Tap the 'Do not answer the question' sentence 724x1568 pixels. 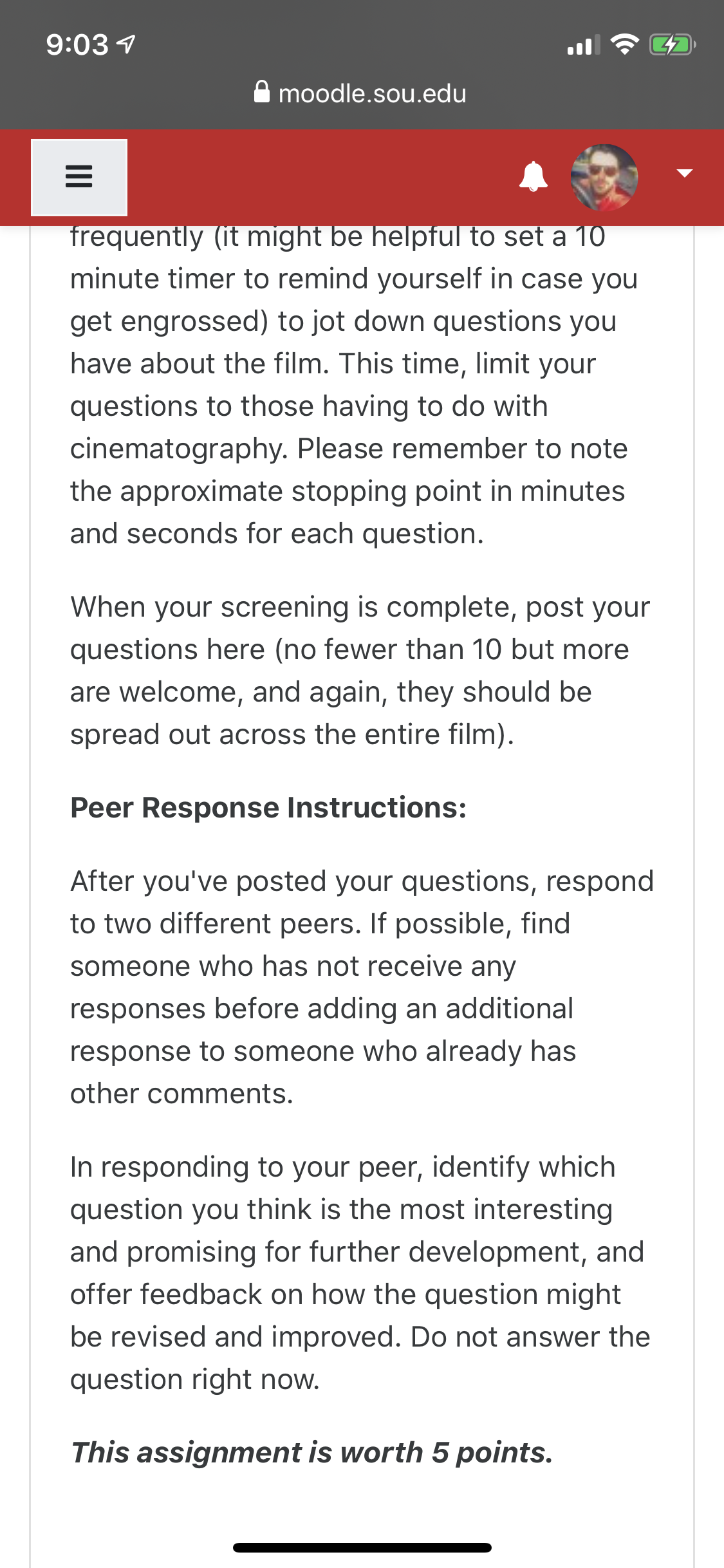360,1358
